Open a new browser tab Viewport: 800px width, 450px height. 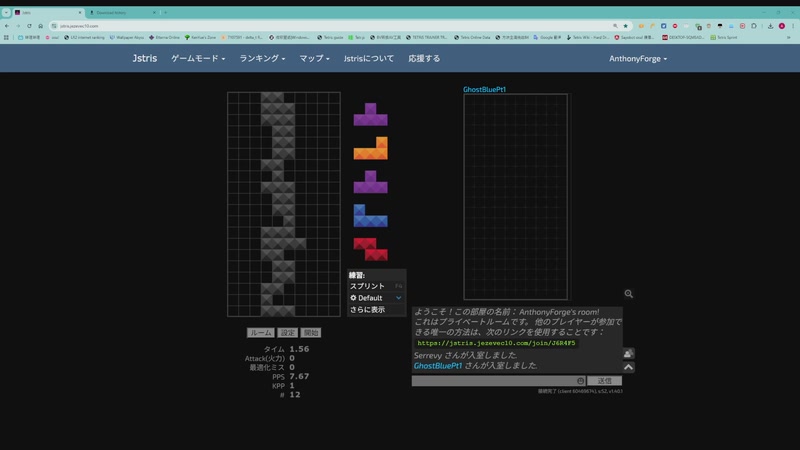pos(165,12)
